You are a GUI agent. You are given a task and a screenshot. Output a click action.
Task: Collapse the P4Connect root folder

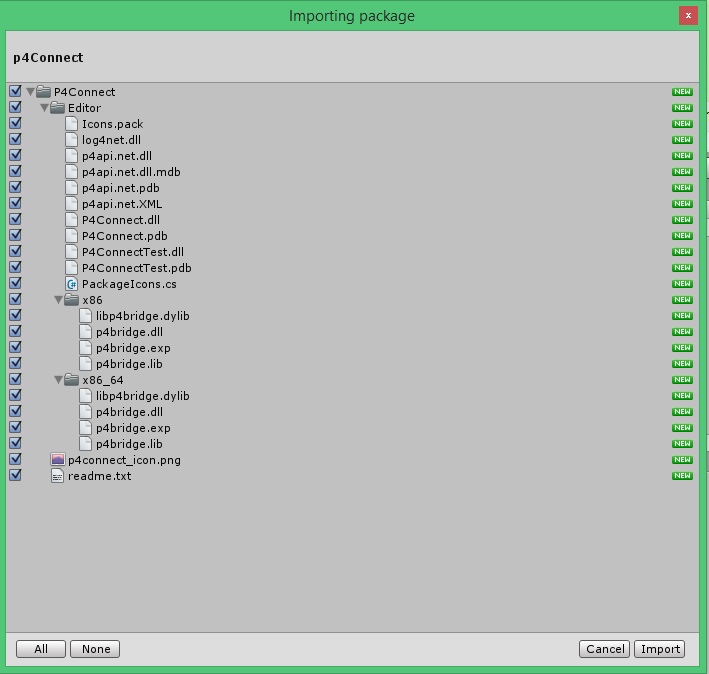(30, 92)
